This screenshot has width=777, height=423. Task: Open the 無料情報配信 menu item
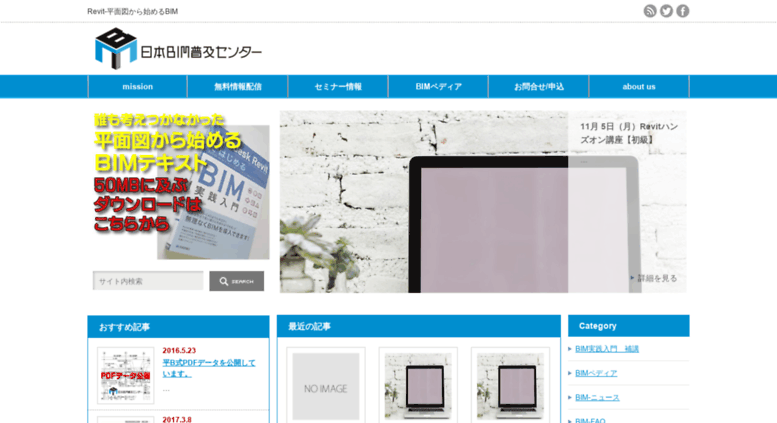pos(237,87)
